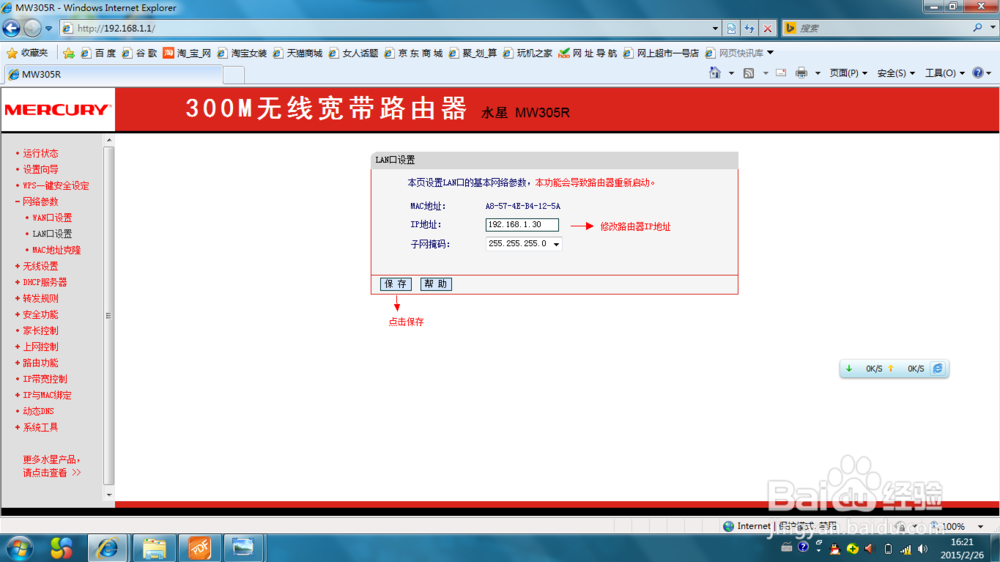Image resolution: width=1000 pixels, height=562 pixels.
Task: Click the Windows Start orb
Action: (20, 548)
